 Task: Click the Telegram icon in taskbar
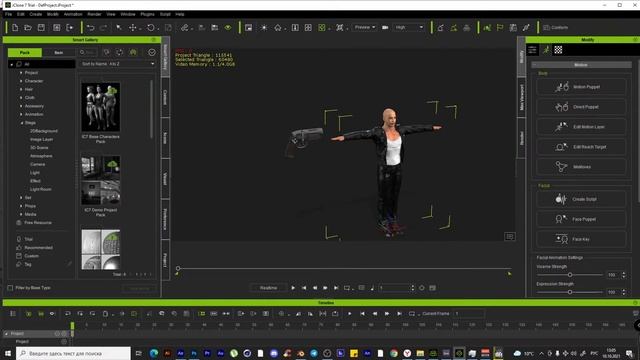(x=314, y=353)
